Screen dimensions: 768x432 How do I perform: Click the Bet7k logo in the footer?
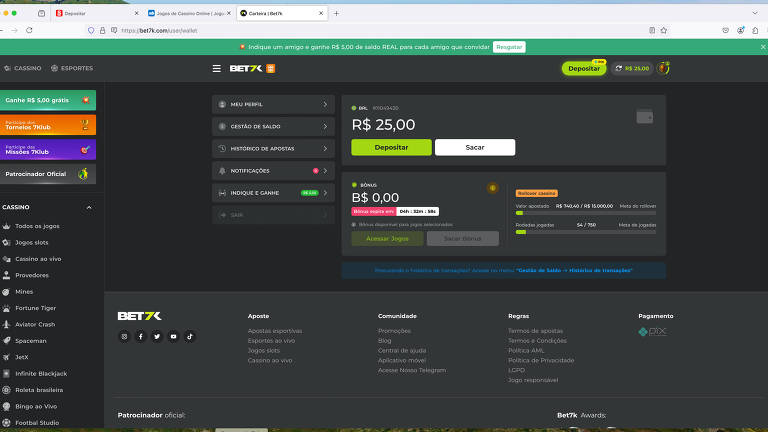pyautogui.click(x=140, y=316)
